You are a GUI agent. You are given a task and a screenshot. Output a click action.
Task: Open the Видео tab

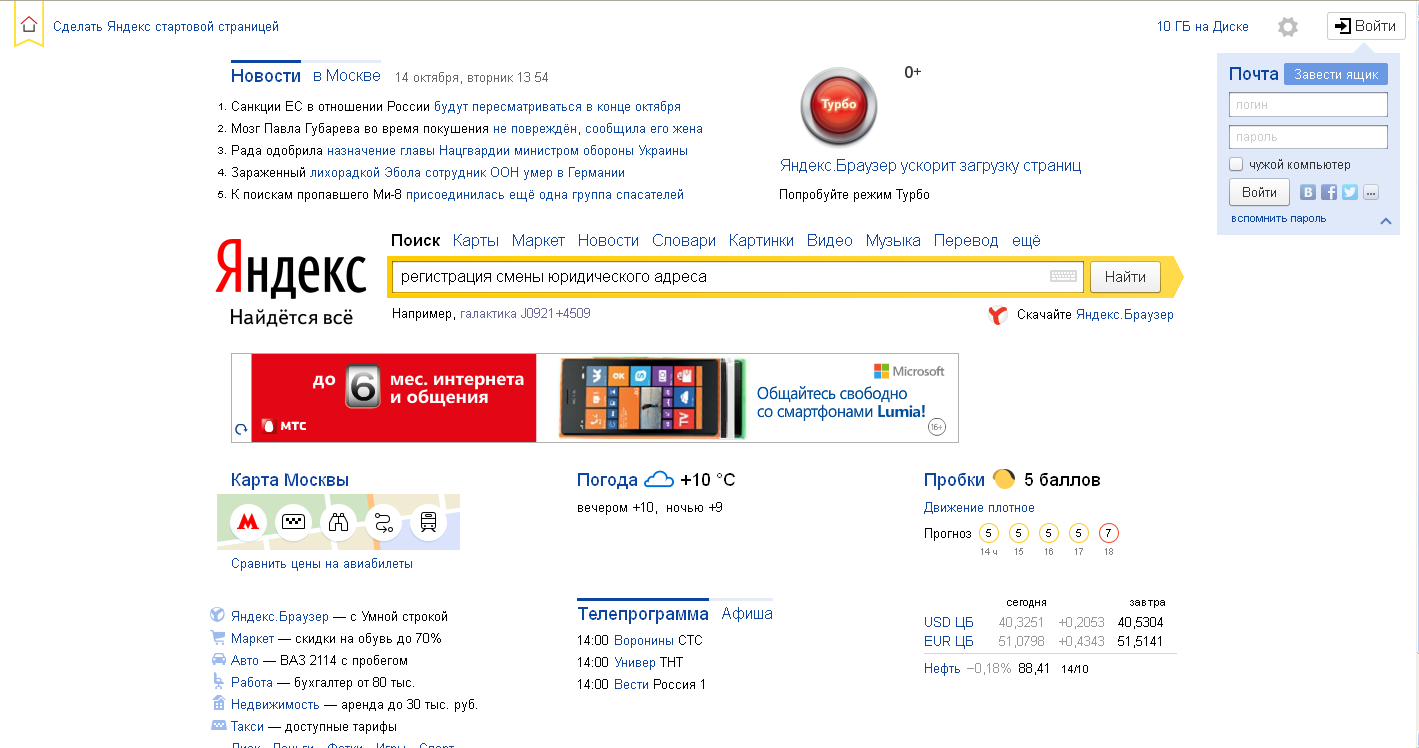(x=830, y=240)
